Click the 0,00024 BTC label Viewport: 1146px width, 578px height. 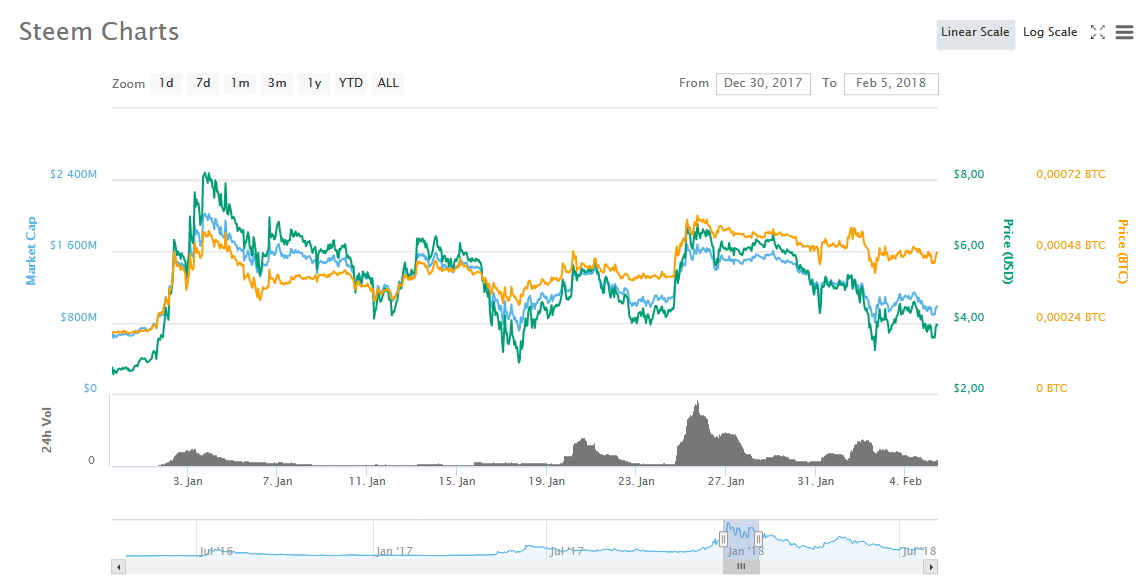tap(1071, 317)
